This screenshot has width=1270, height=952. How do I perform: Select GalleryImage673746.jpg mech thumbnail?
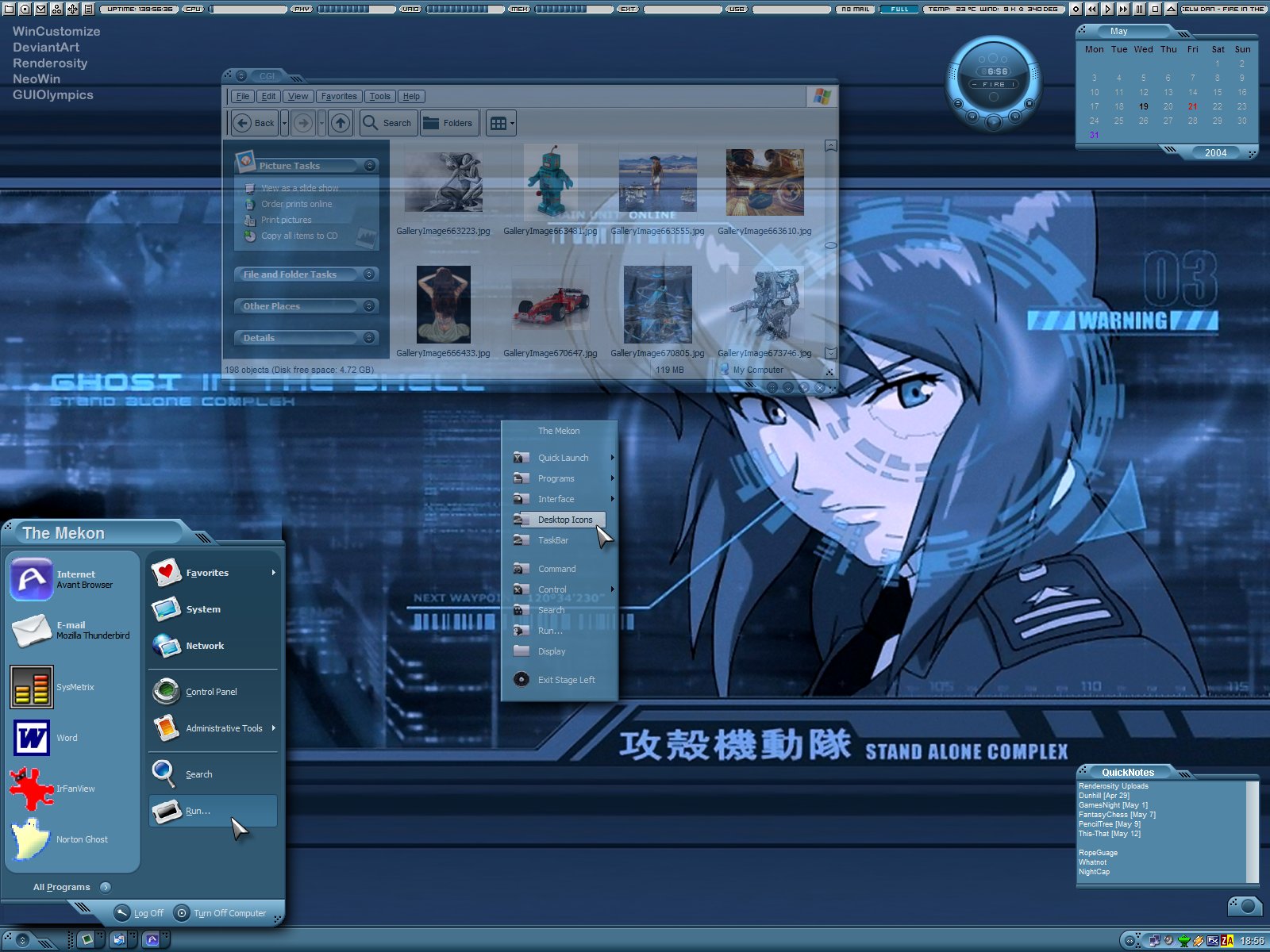[764, 305]
